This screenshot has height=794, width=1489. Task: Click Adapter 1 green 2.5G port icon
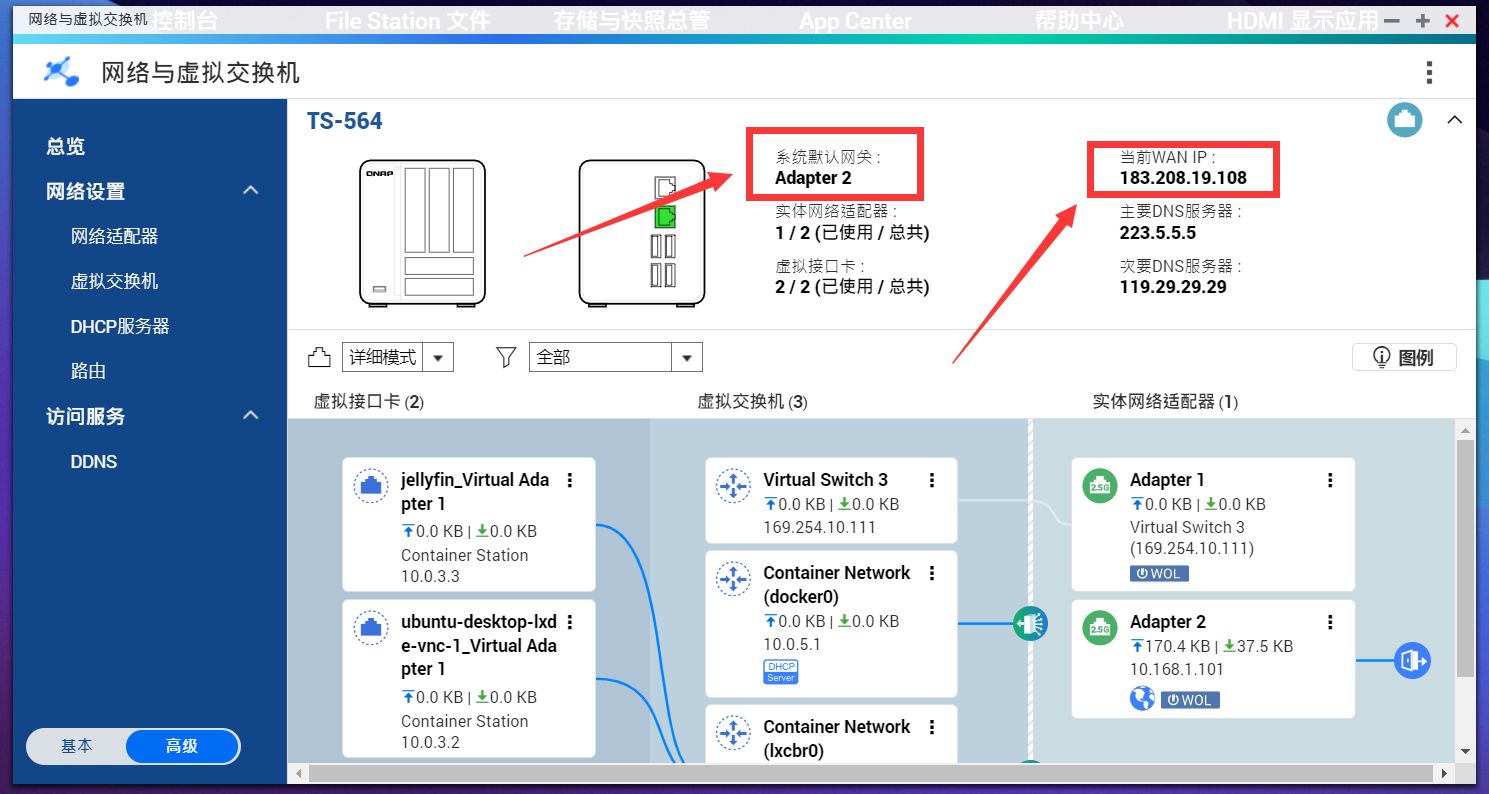pos(1100,486)
